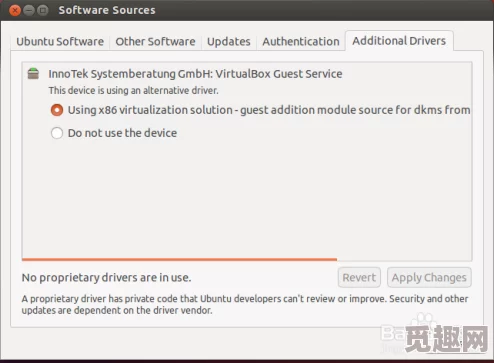Maximize the Software Sources window
494x363 pixels.
(43, 10)
